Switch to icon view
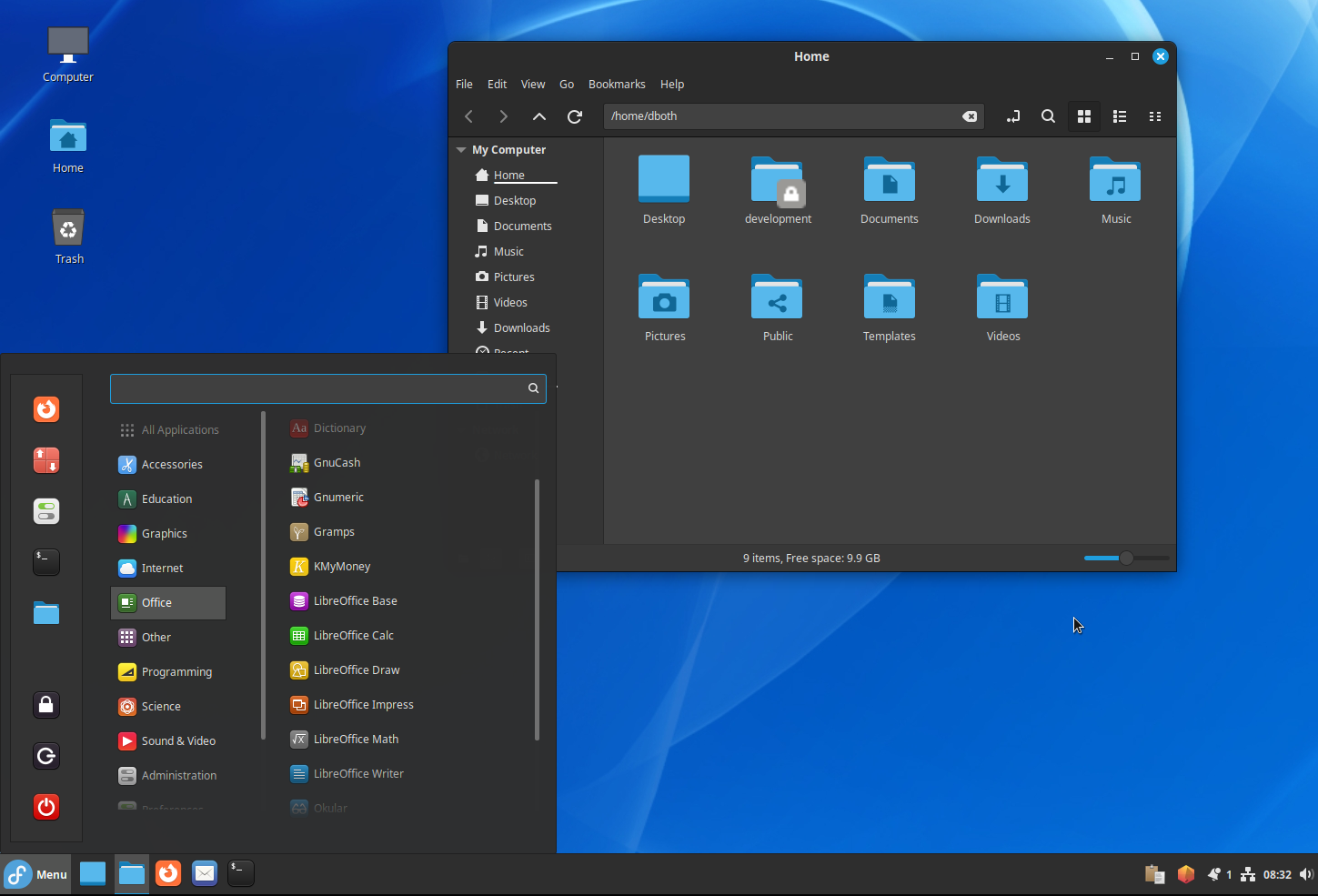 pyautogui.click(x=1084, y=116)
